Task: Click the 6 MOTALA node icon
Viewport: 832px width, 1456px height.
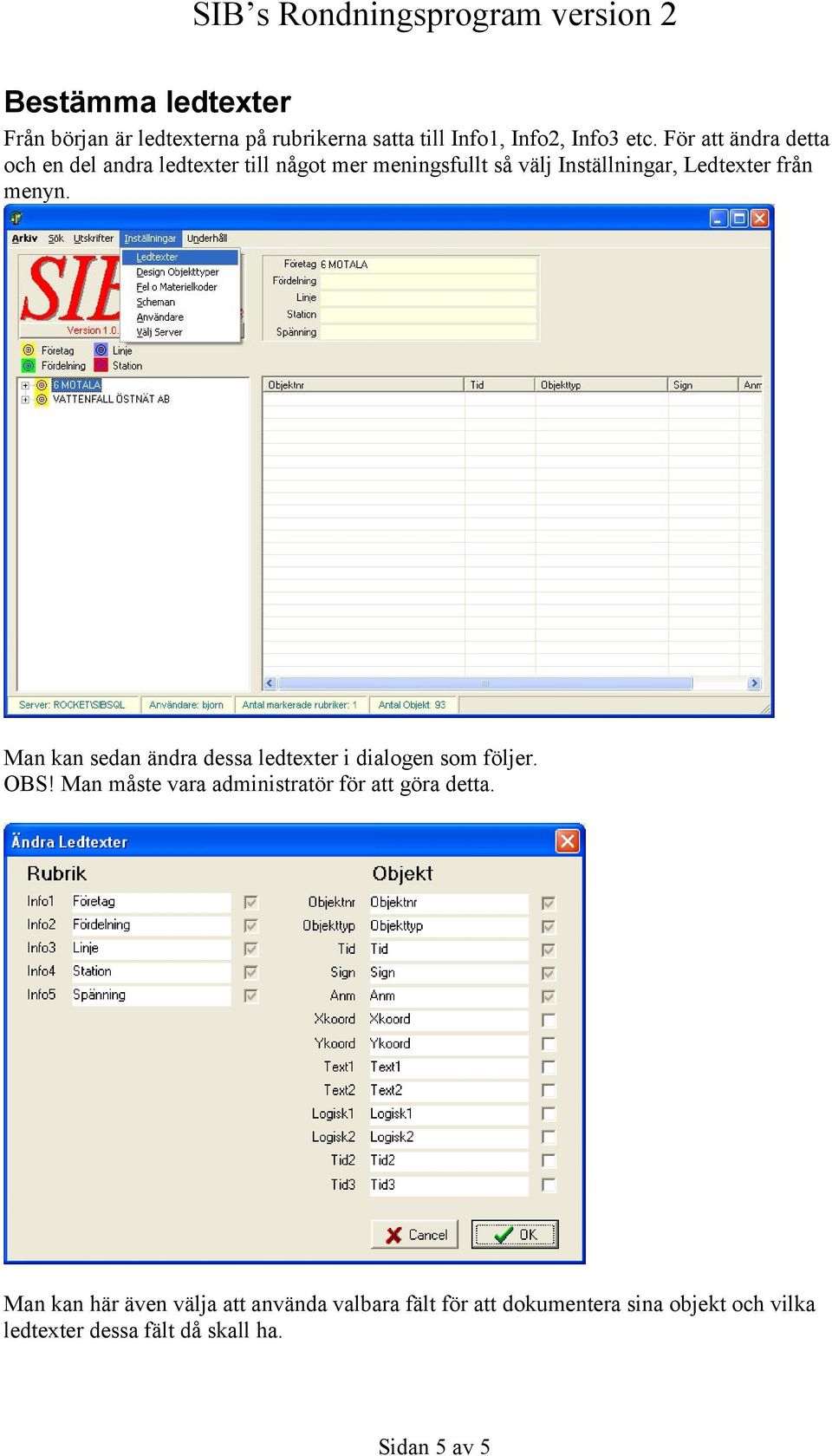Action: pos(41,385)
